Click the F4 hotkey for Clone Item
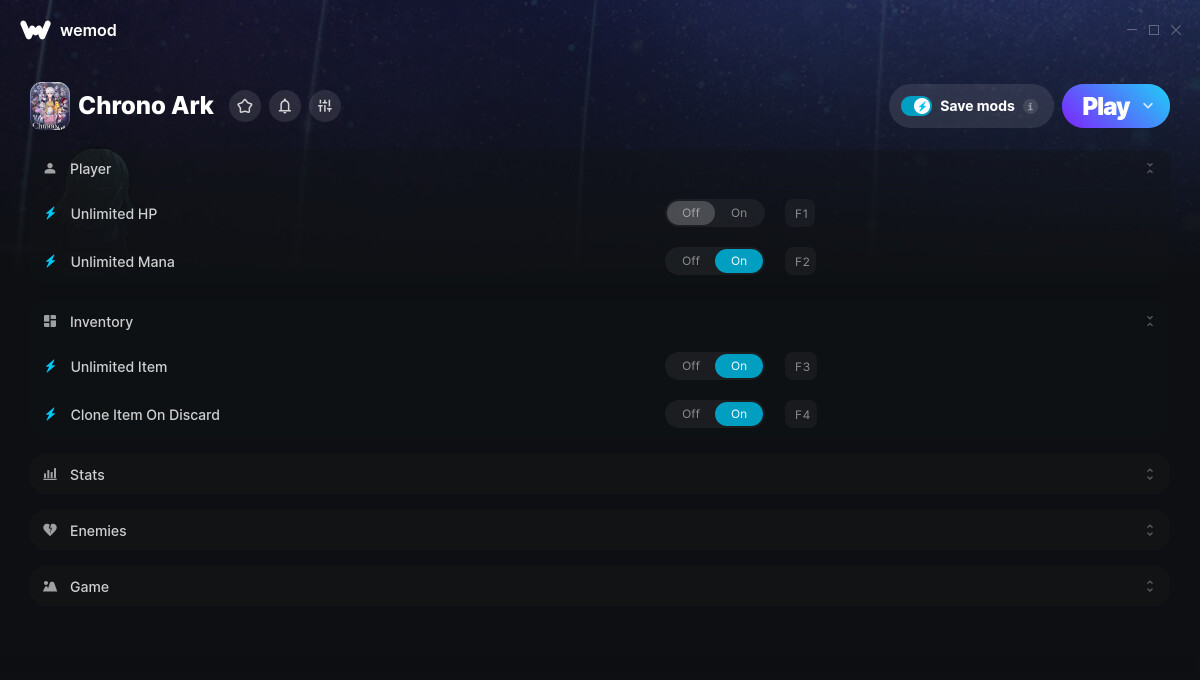1200x680 pixels. coord(802,414)
